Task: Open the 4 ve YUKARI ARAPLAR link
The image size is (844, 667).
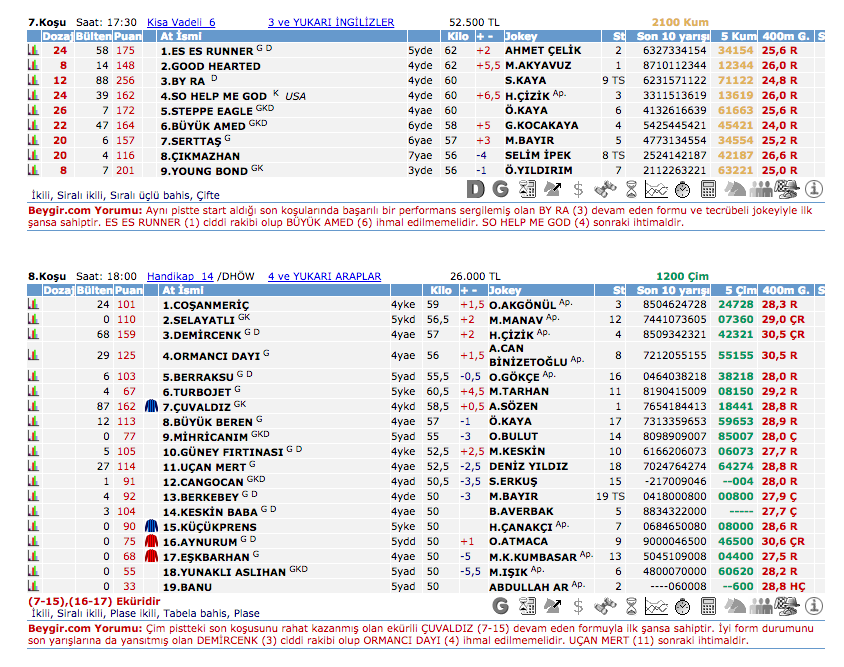Action: tap(324, 274)
